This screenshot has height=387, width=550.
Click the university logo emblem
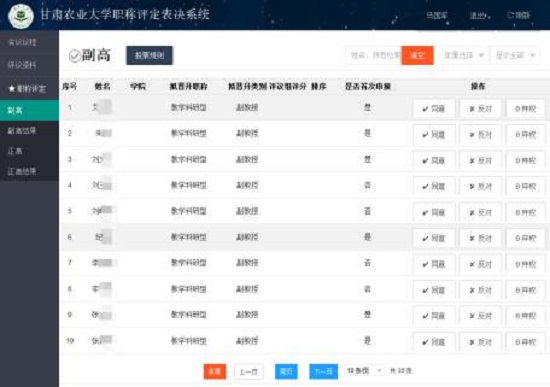point(21,16)
